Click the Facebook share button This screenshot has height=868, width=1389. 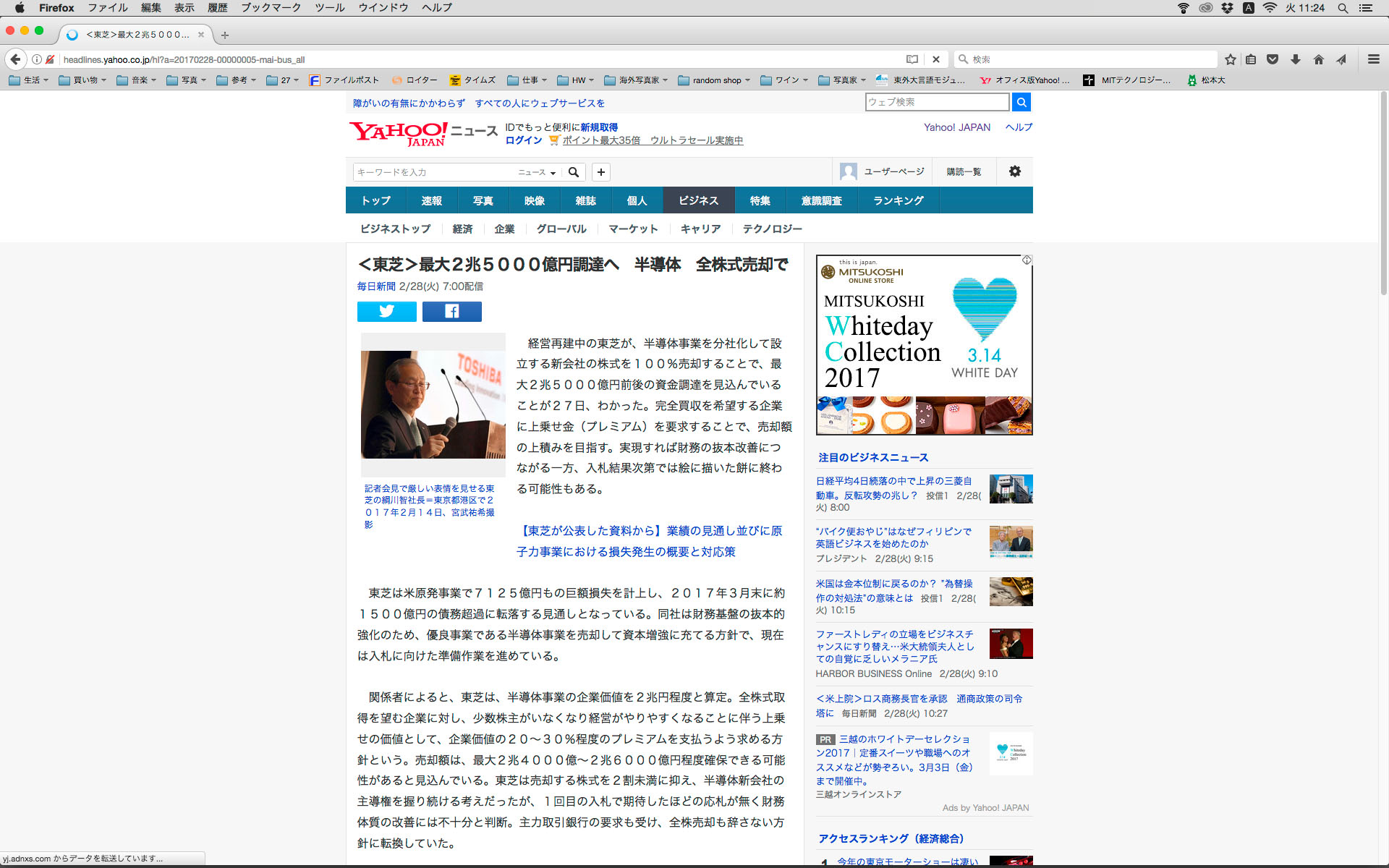(x=451, y=312)
